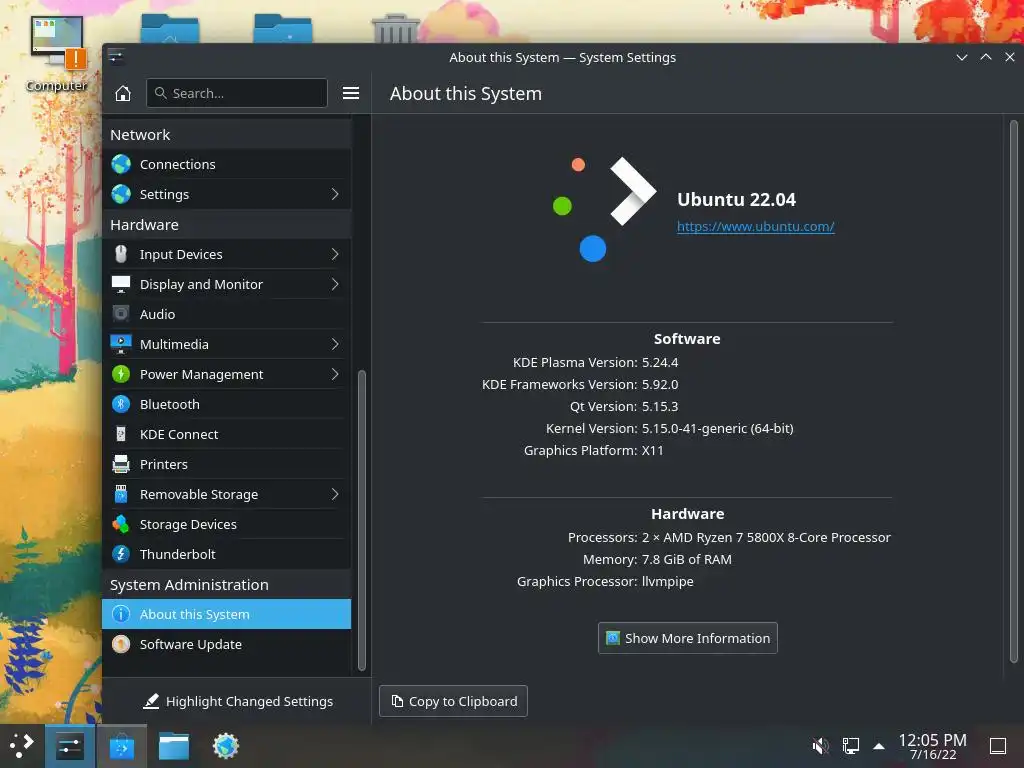Select the About this System info icon

click(x=121, y=615)
